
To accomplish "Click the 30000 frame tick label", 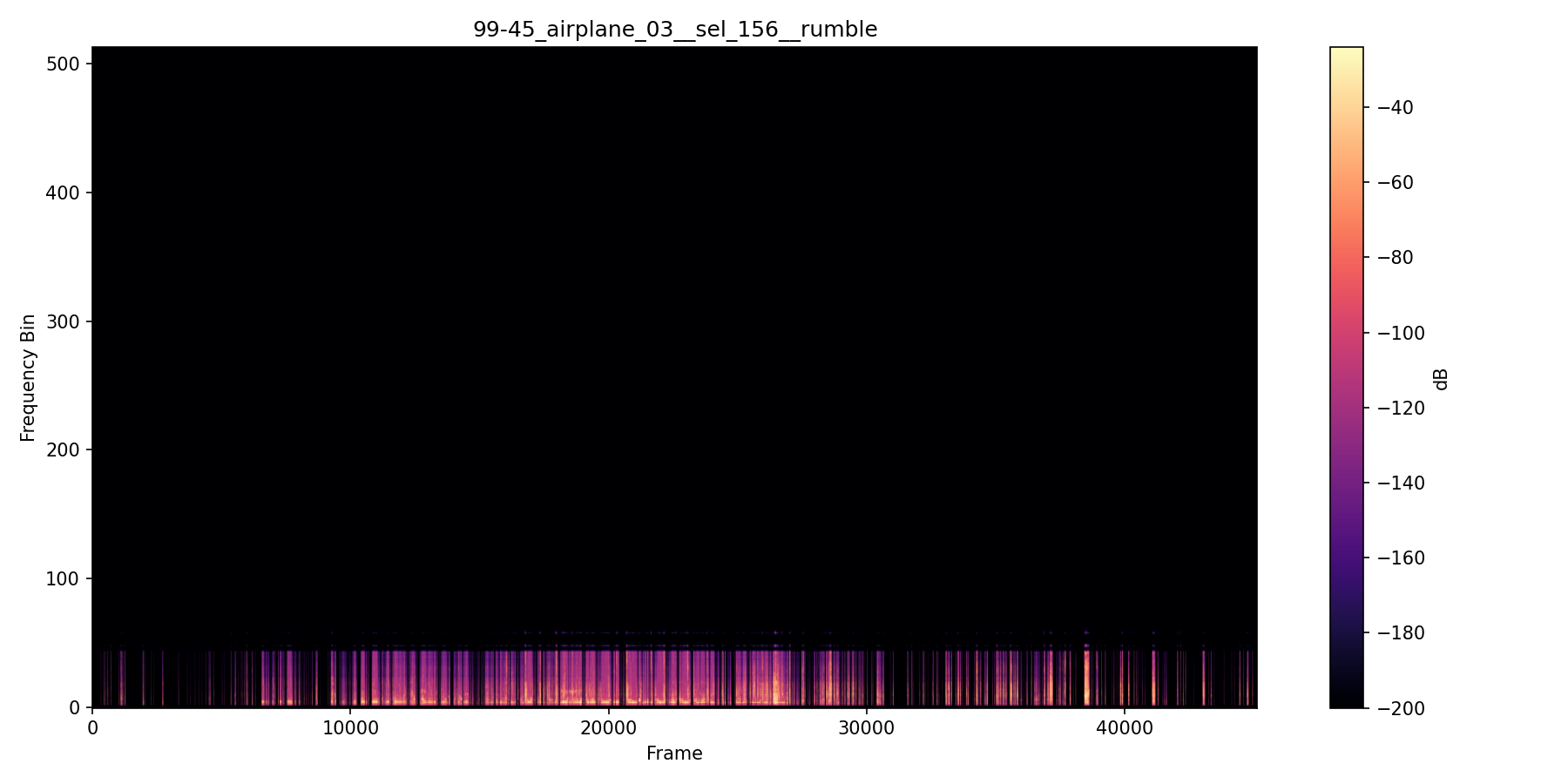I will pos(868,728).
